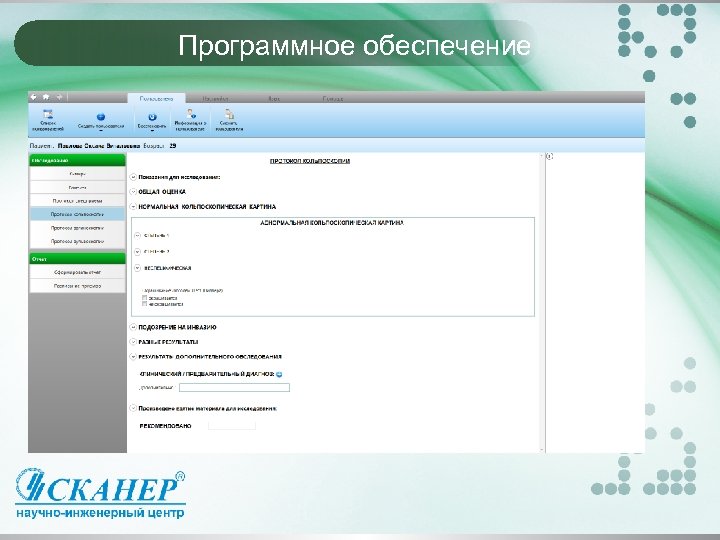Click the Сформировать отчет button
This screenshot has height=540, width=720.
pos(77,272)
